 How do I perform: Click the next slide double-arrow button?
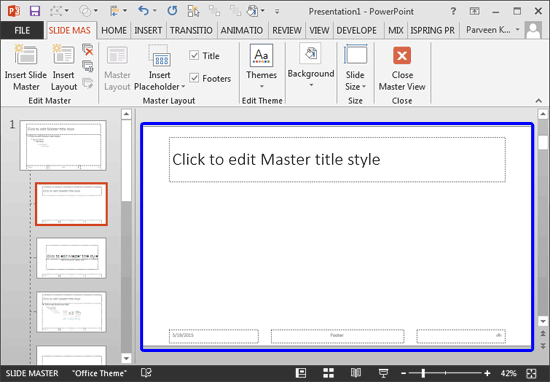543,346
